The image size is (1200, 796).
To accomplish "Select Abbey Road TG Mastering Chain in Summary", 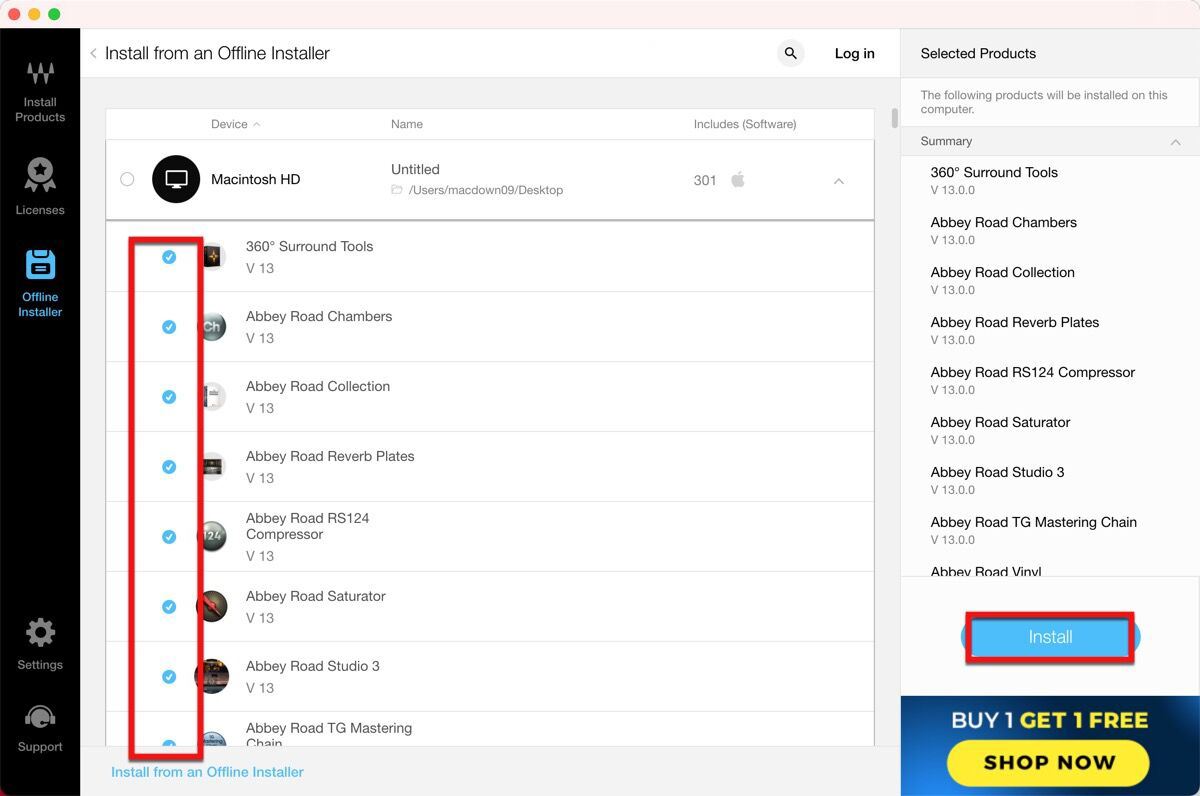I will point(1034,523).
